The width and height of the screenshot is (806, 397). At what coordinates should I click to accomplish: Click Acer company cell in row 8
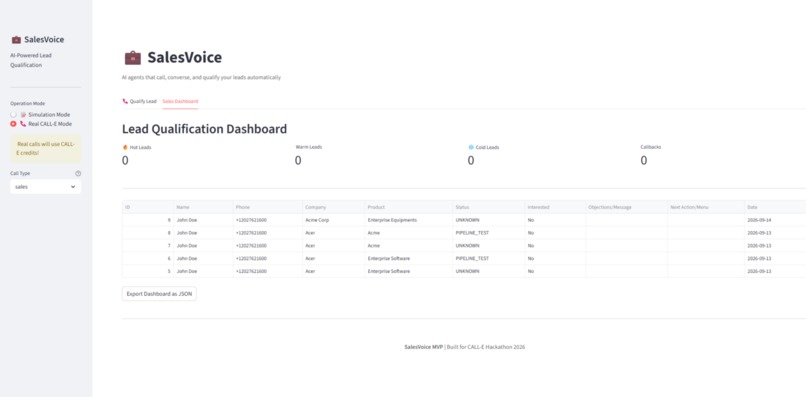(x=334, y=233)
